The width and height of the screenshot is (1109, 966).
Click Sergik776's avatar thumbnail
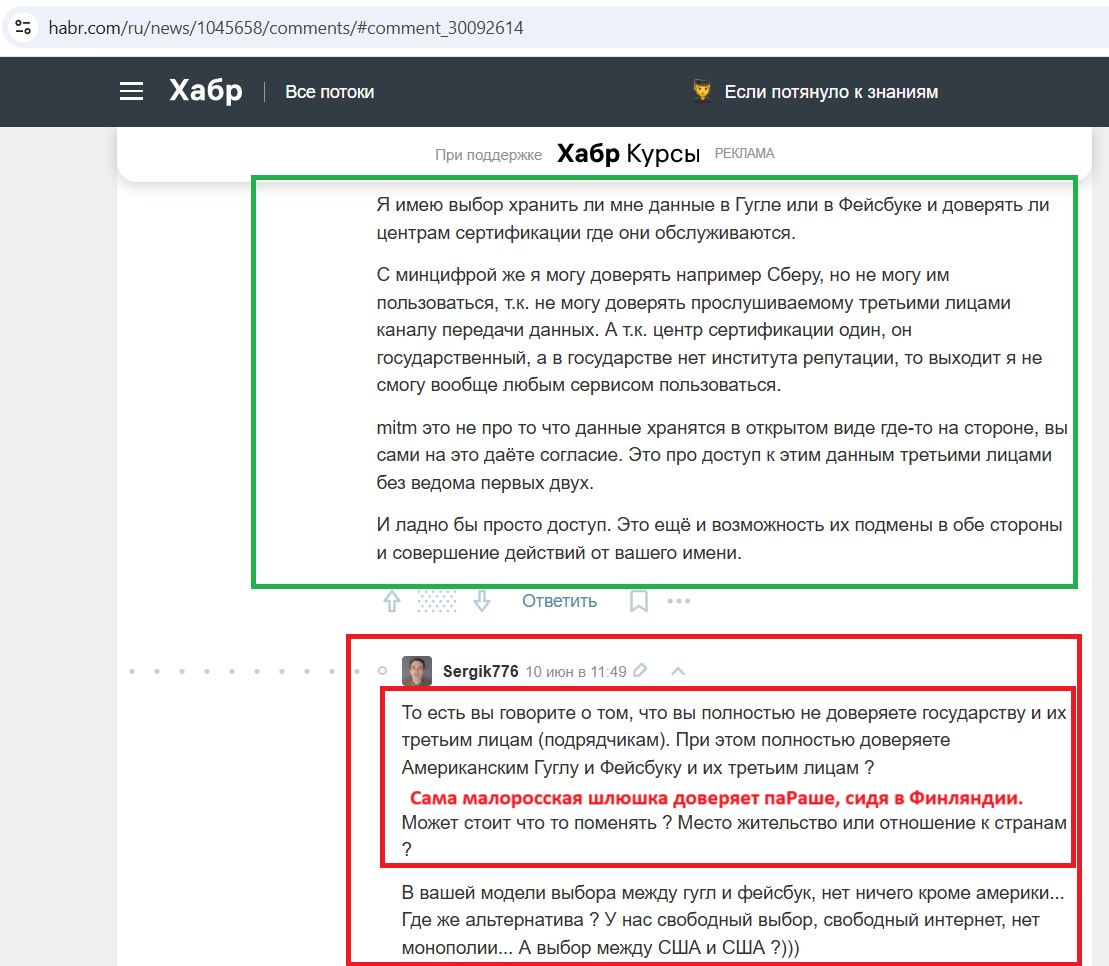(417, 670)
